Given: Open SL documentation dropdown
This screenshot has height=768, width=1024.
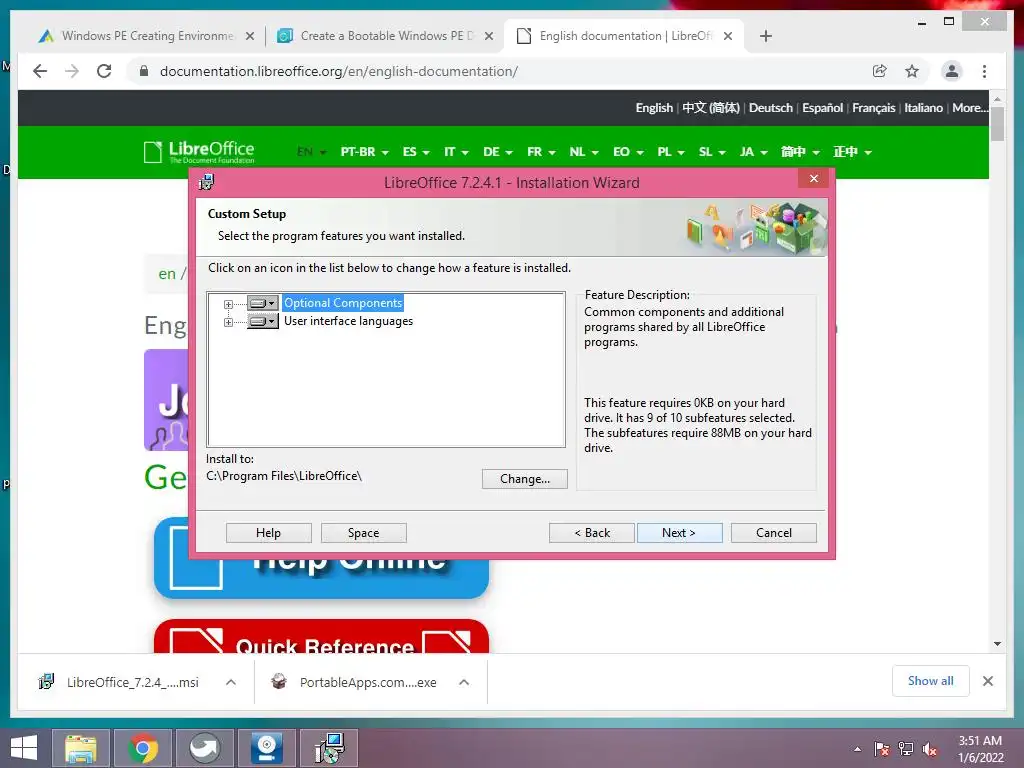Looking at the screenshot, I should 712,152.
